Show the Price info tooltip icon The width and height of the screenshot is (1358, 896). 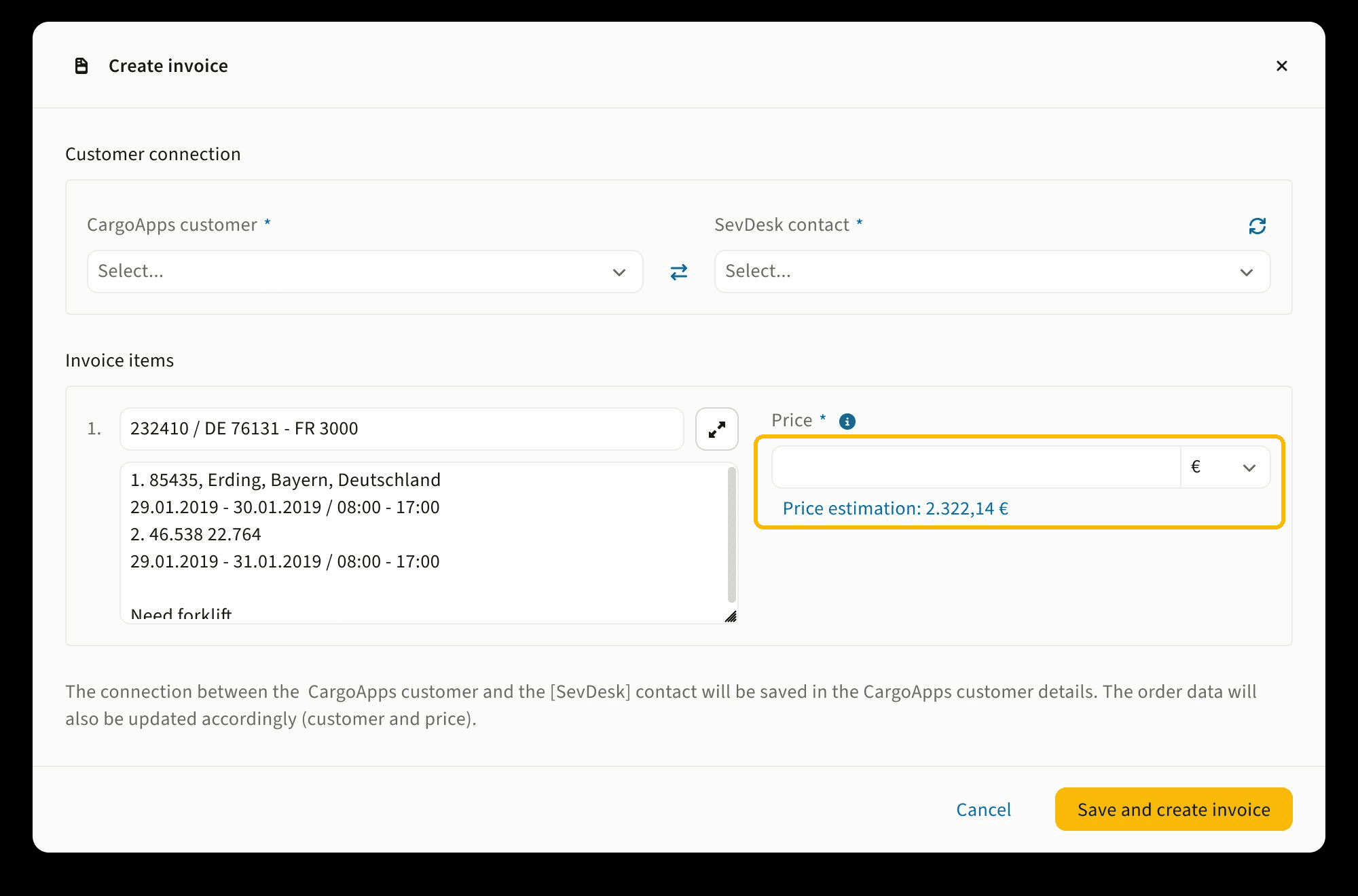(x=847, y=422)
